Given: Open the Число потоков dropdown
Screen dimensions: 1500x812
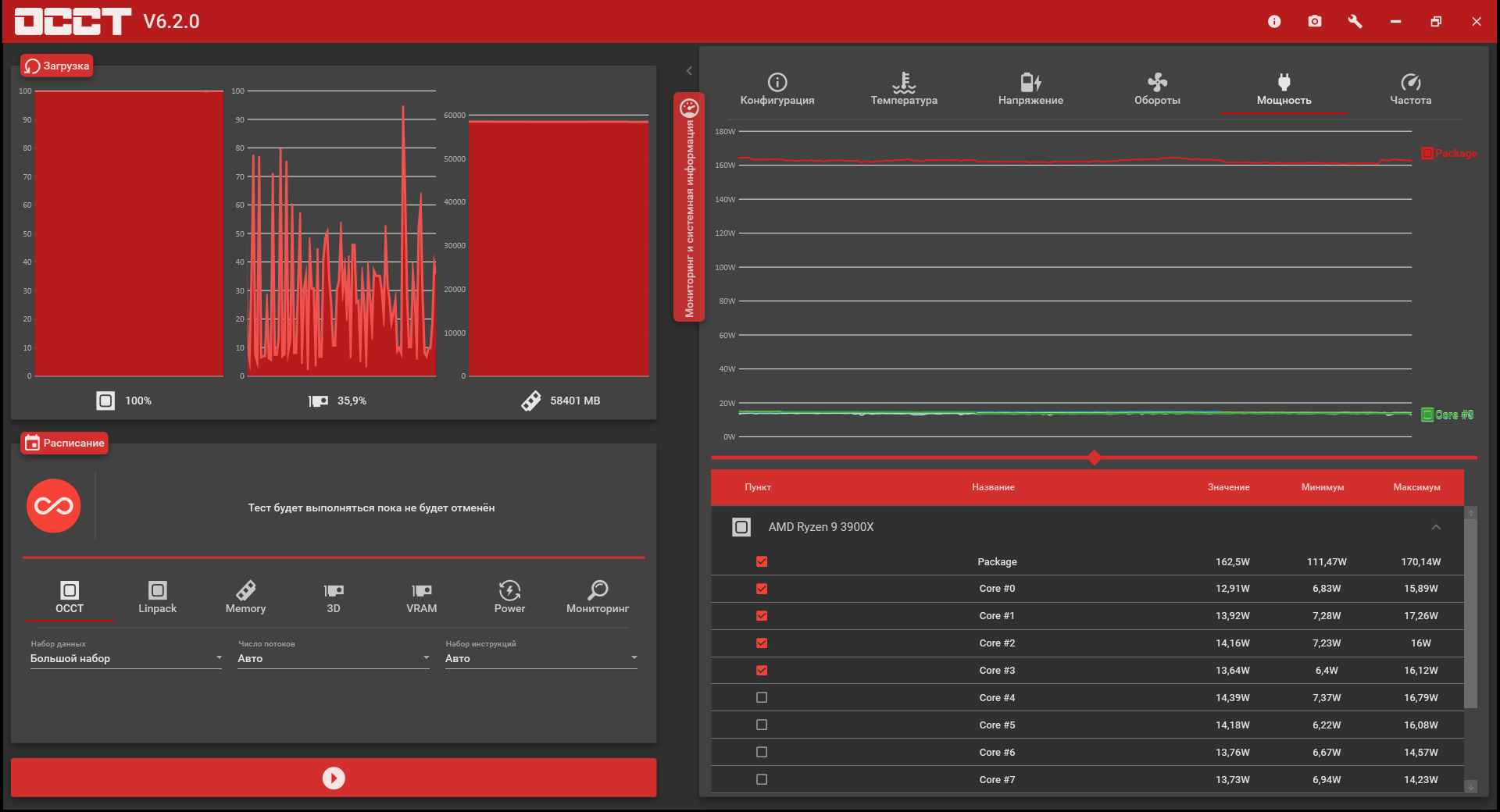Looking at the screenshot, I should tap(334, 658).
